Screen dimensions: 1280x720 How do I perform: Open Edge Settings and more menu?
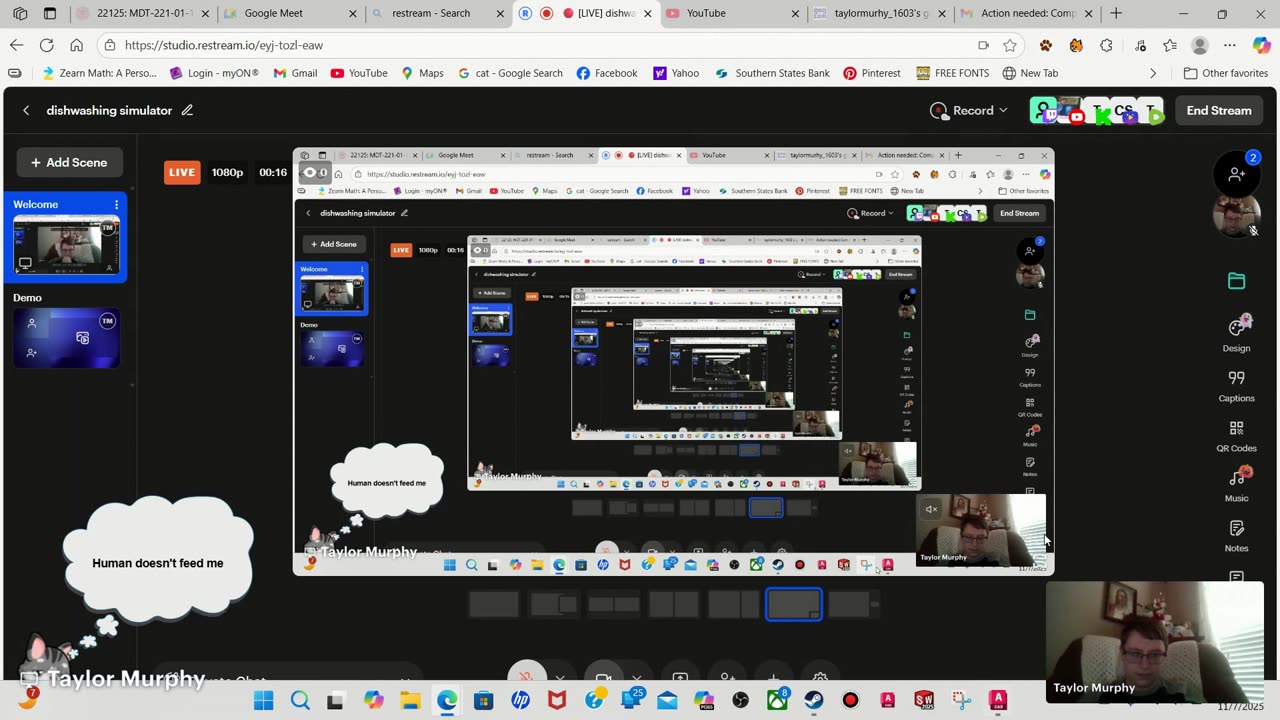coord(1230,45)
